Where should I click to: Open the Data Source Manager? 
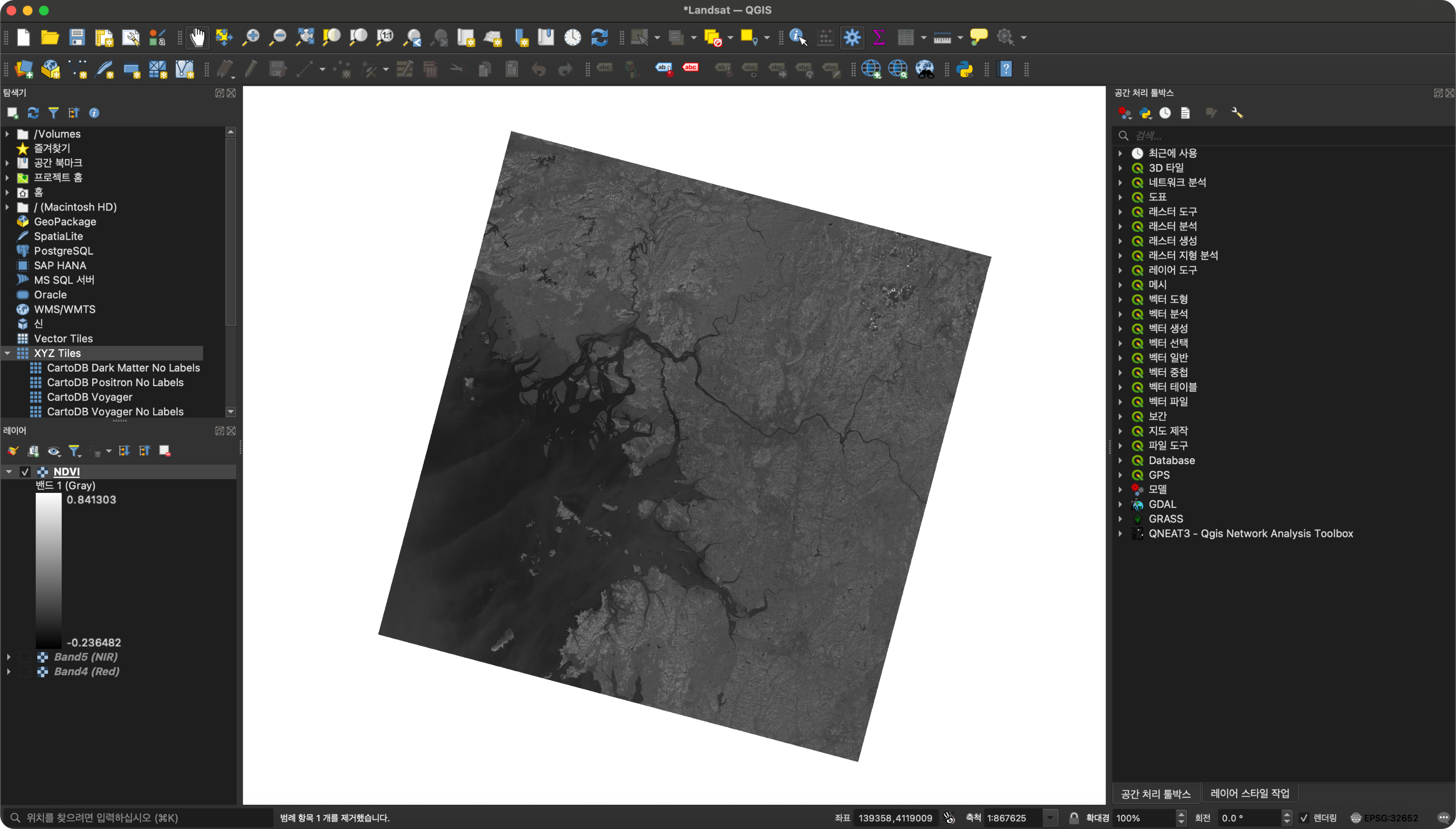pyautogui.click(x=23, y=69)
